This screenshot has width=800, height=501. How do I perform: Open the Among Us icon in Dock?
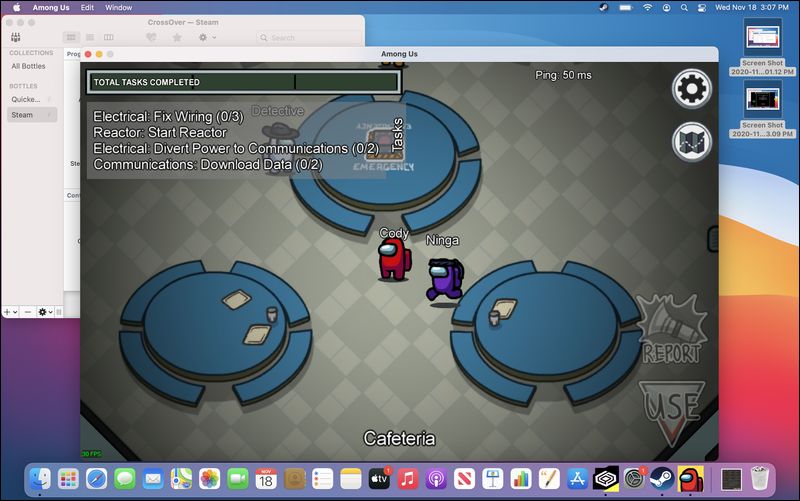click(x=691, y=478)
